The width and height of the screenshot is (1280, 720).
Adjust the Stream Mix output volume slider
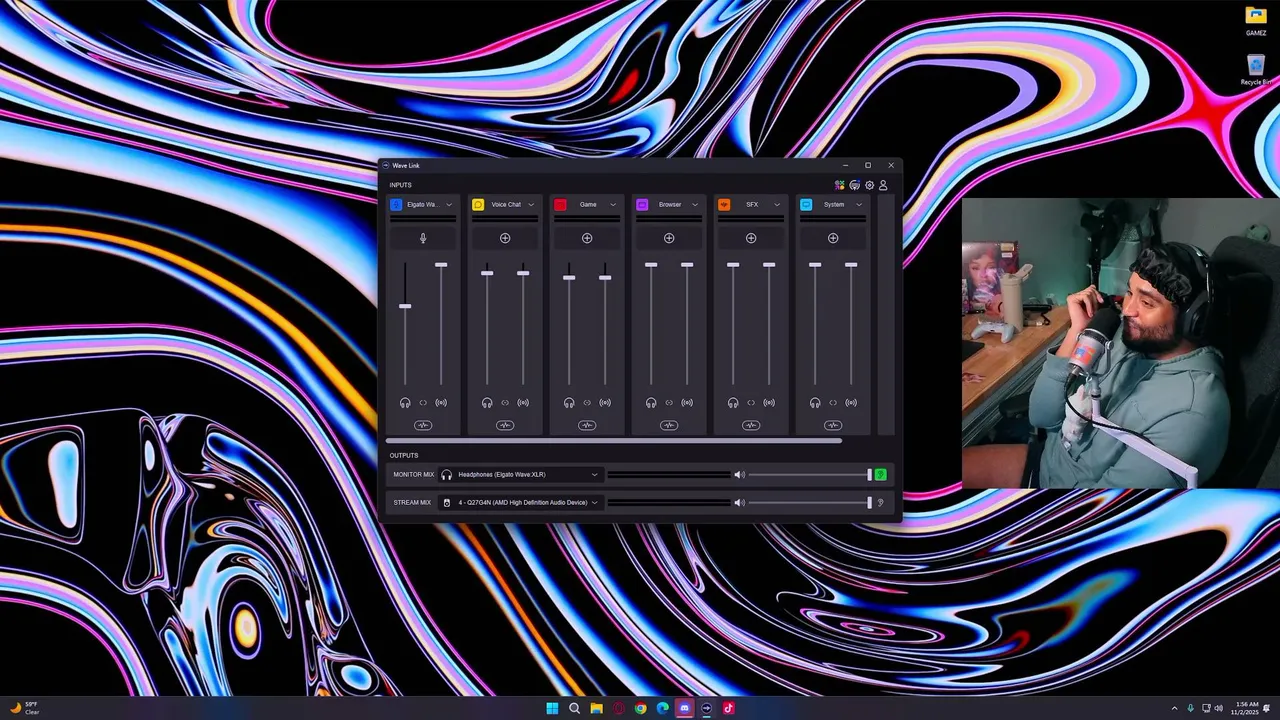tap(810, 502)
